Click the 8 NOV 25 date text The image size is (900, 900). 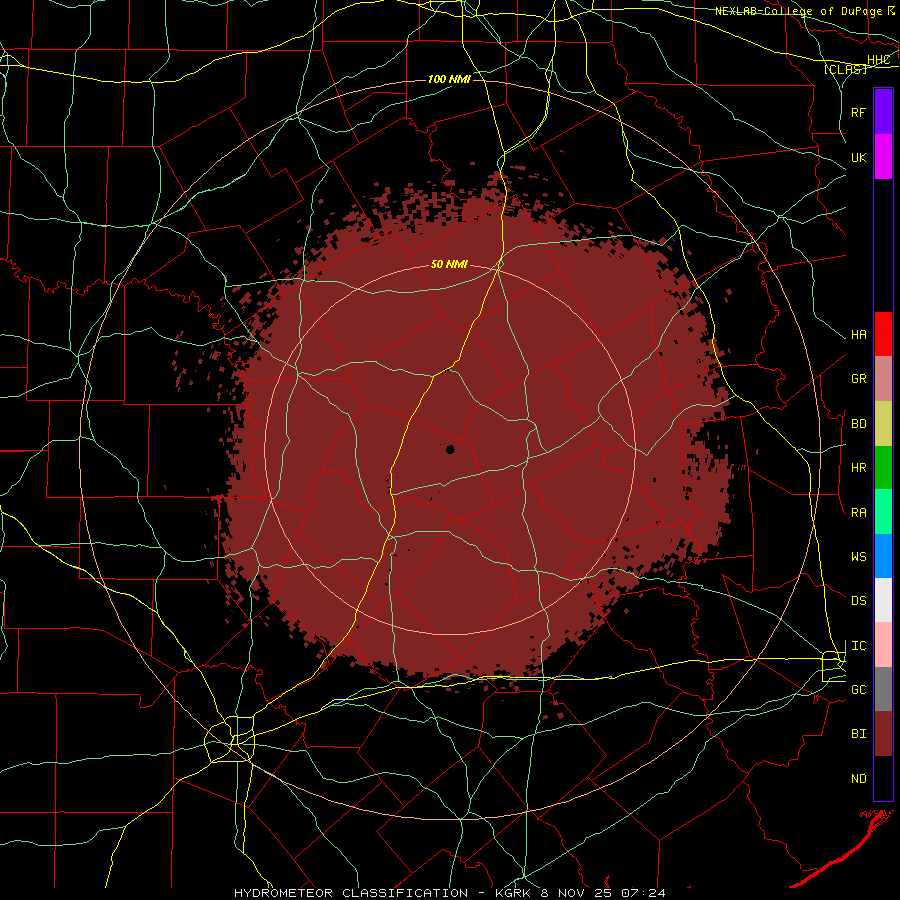(x=577, y=893)
